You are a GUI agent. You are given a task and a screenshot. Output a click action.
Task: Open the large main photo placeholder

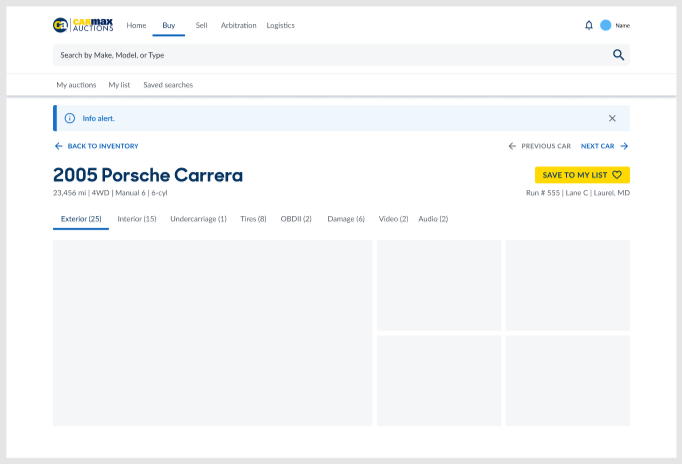(212, 333)
